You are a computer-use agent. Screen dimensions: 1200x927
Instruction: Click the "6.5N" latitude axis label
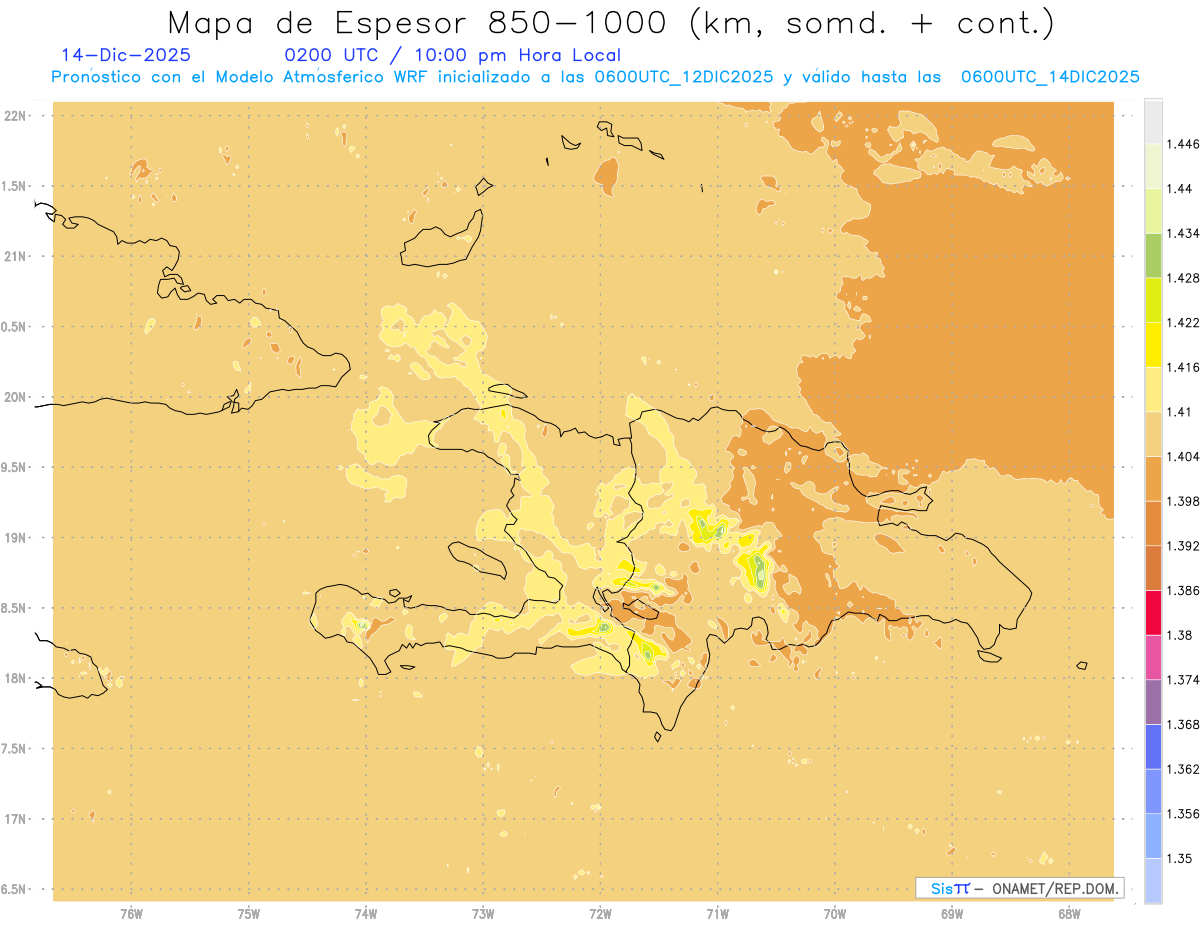tap(15, 889)
